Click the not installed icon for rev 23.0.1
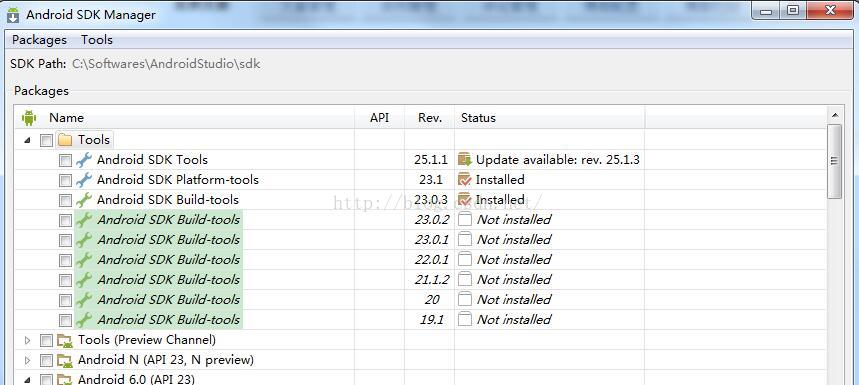Screen dimensions: 859x385 pos(465,240)
